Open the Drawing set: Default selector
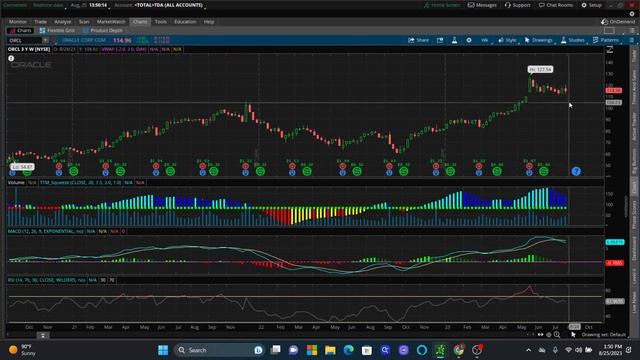Image resolution: width=640 pixels, height=360 pixels. (x=604, y=335)
